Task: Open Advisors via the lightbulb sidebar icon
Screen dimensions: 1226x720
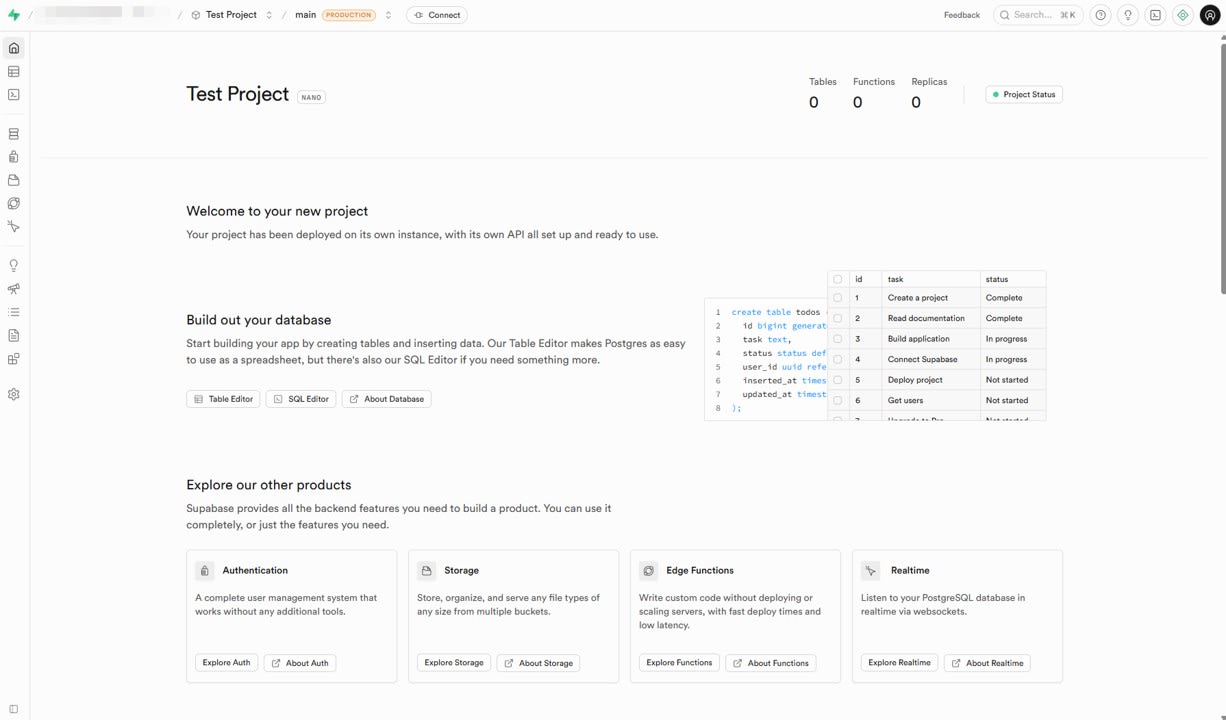Action: (x=14, y=264)
